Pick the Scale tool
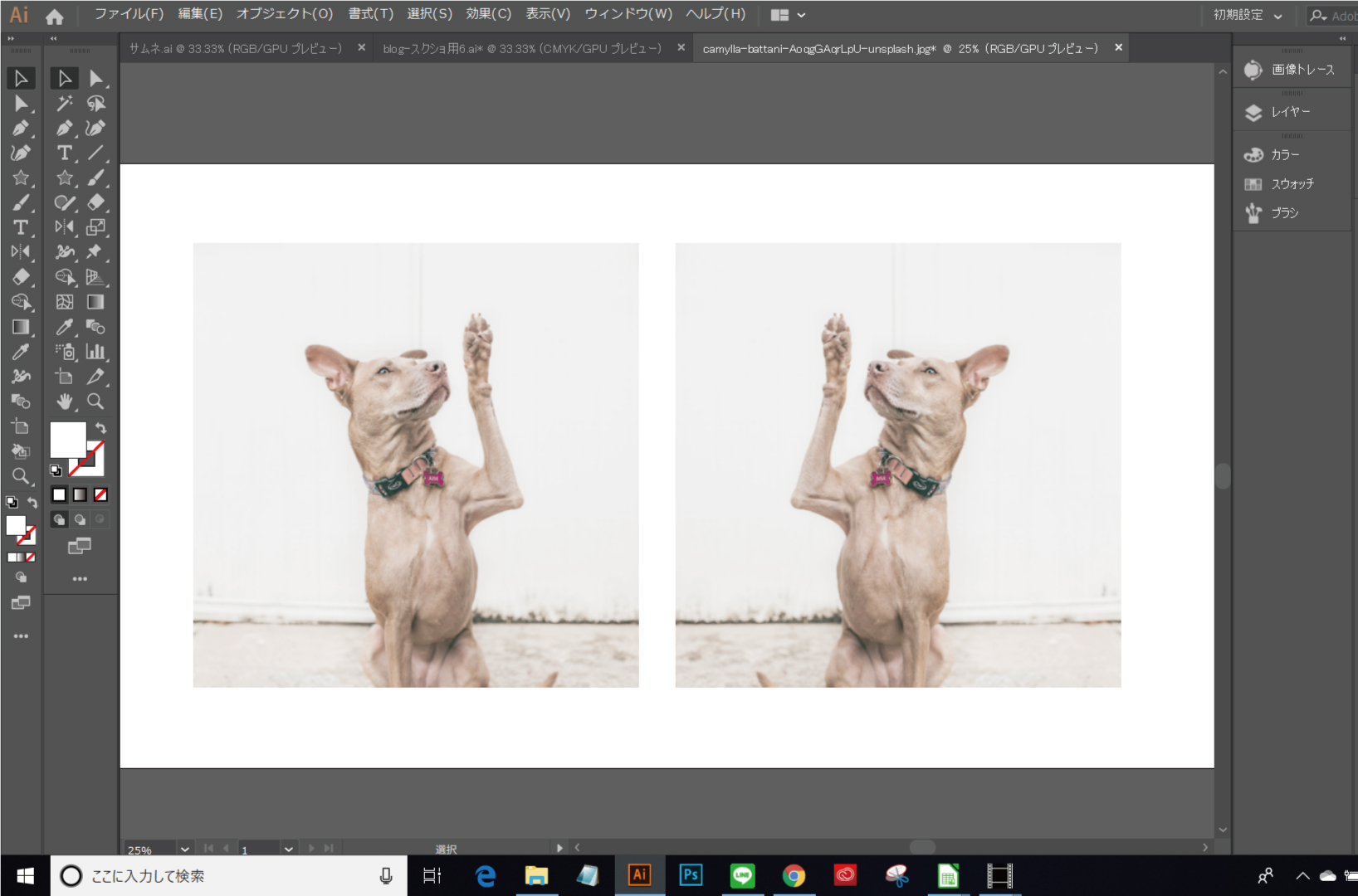Viewport: 1358px width, 896px height. click(96, 227)
